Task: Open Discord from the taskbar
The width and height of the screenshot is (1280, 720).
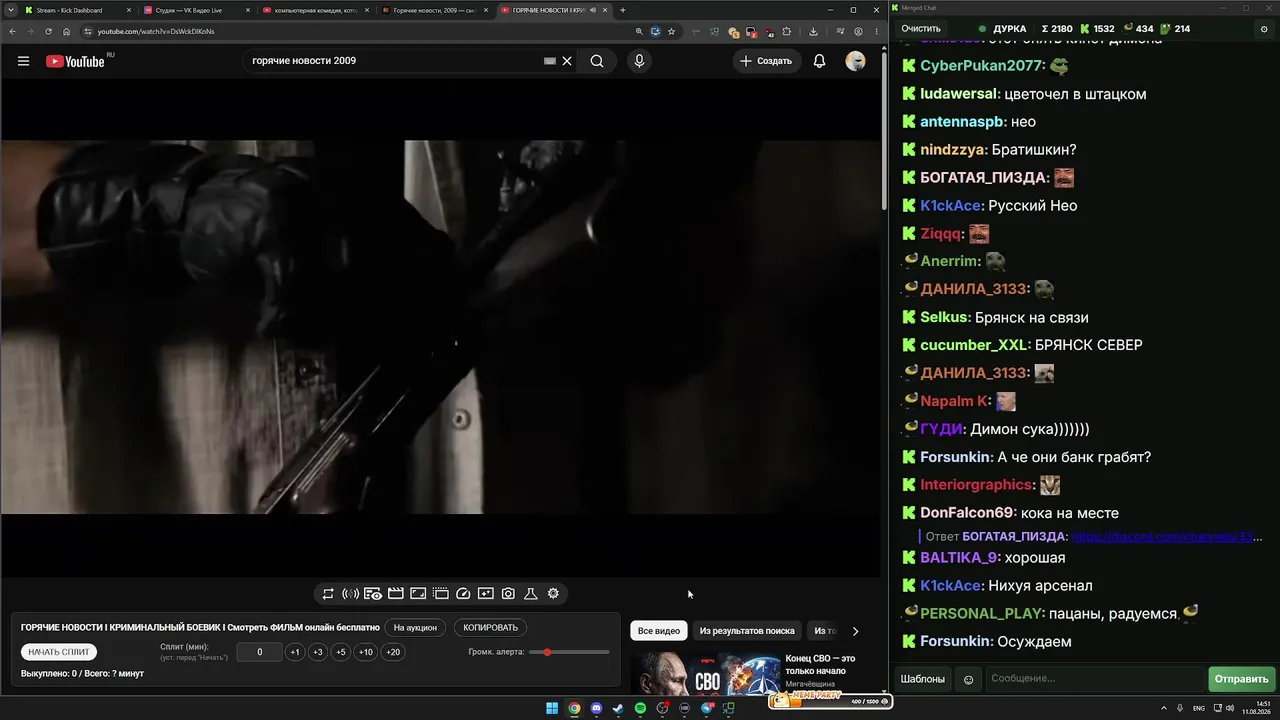Action: 596,709
